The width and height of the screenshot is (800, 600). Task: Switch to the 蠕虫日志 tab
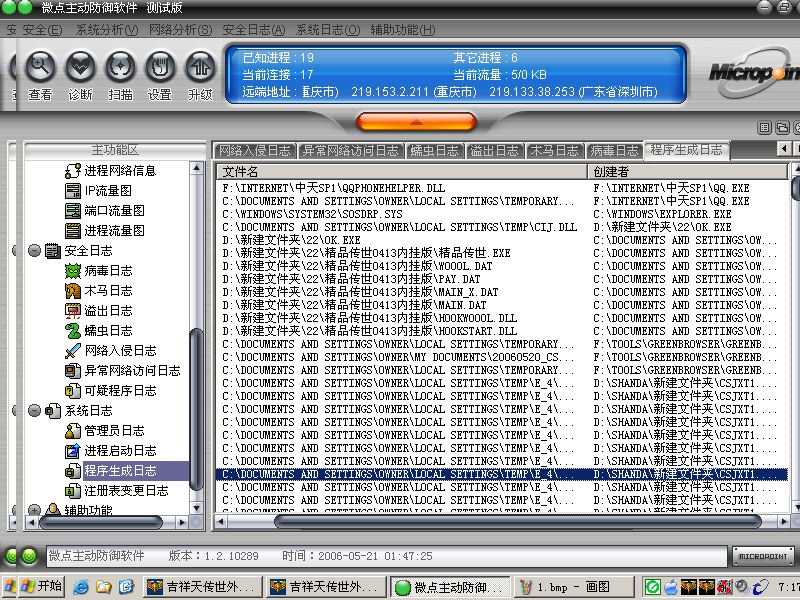tap(434, 151)
